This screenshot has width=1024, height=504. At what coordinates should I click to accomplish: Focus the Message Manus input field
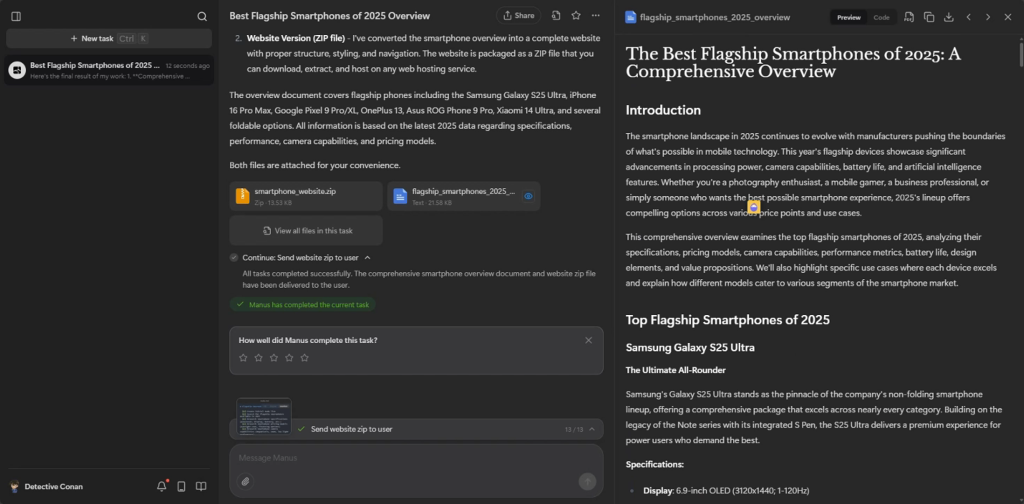click(x=416, y=458)
